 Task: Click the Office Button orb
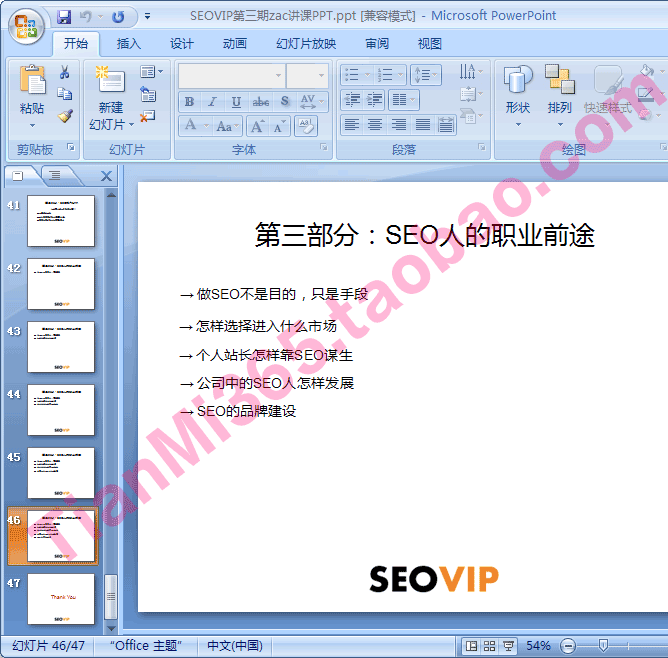[x=26, y=26]
